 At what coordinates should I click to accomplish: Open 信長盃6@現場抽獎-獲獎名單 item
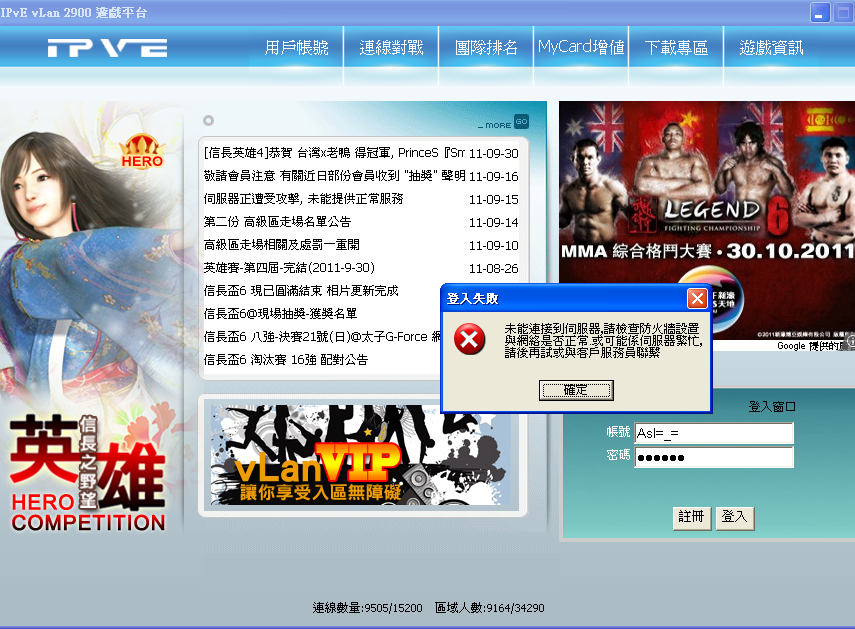[280, 313]
